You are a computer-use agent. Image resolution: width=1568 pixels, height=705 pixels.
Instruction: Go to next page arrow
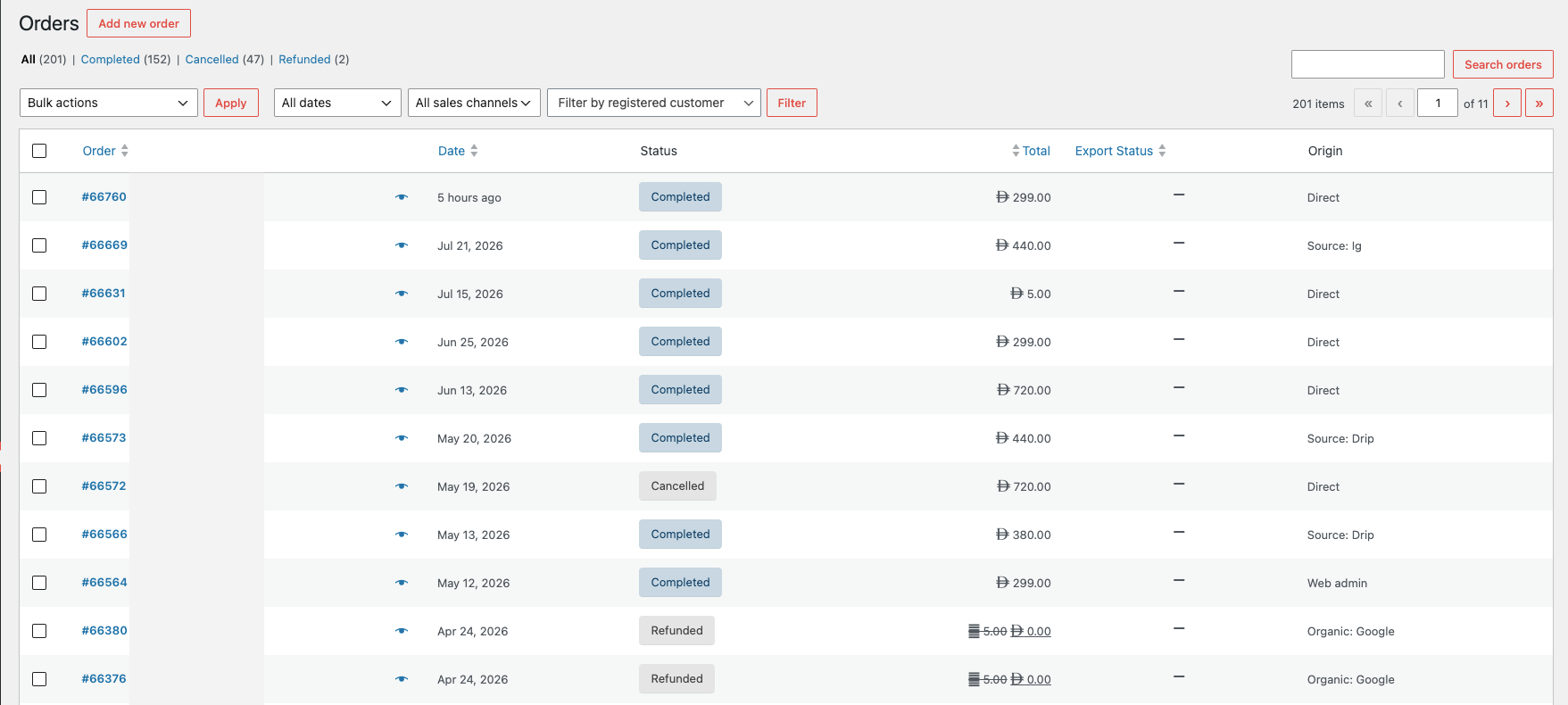tap(1507, 103)
